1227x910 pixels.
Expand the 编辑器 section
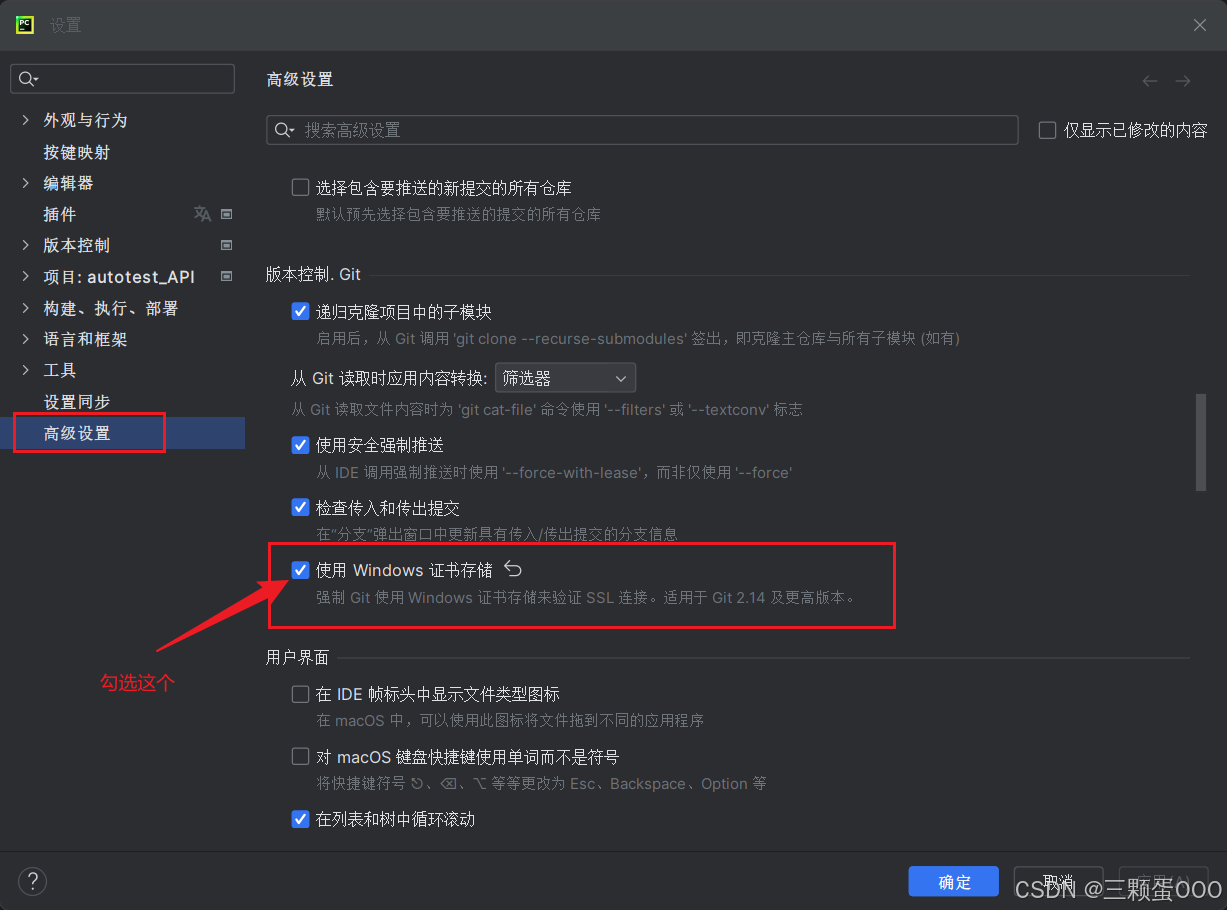click(24, 182)
